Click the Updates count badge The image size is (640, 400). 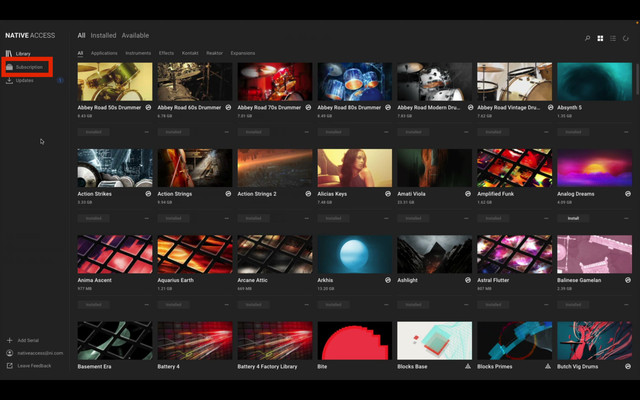click(x=60, y=80)
